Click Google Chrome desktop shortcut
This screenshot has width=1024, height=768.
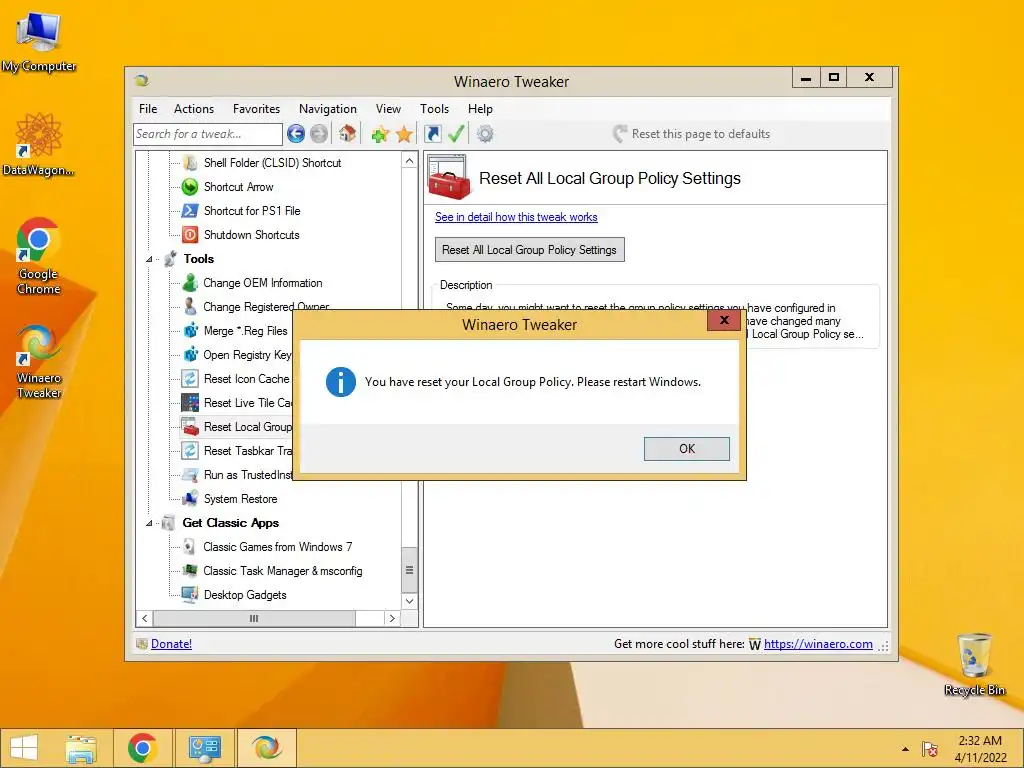[x=39, y=256]
